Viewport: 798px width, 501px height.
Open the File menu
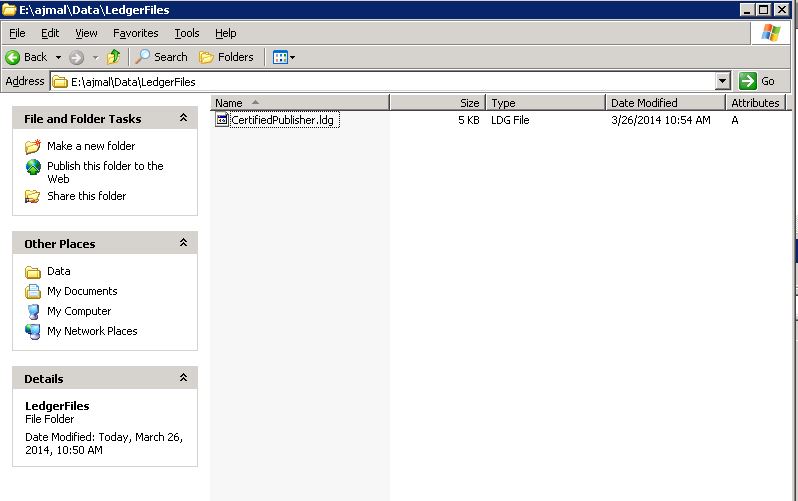17,33
